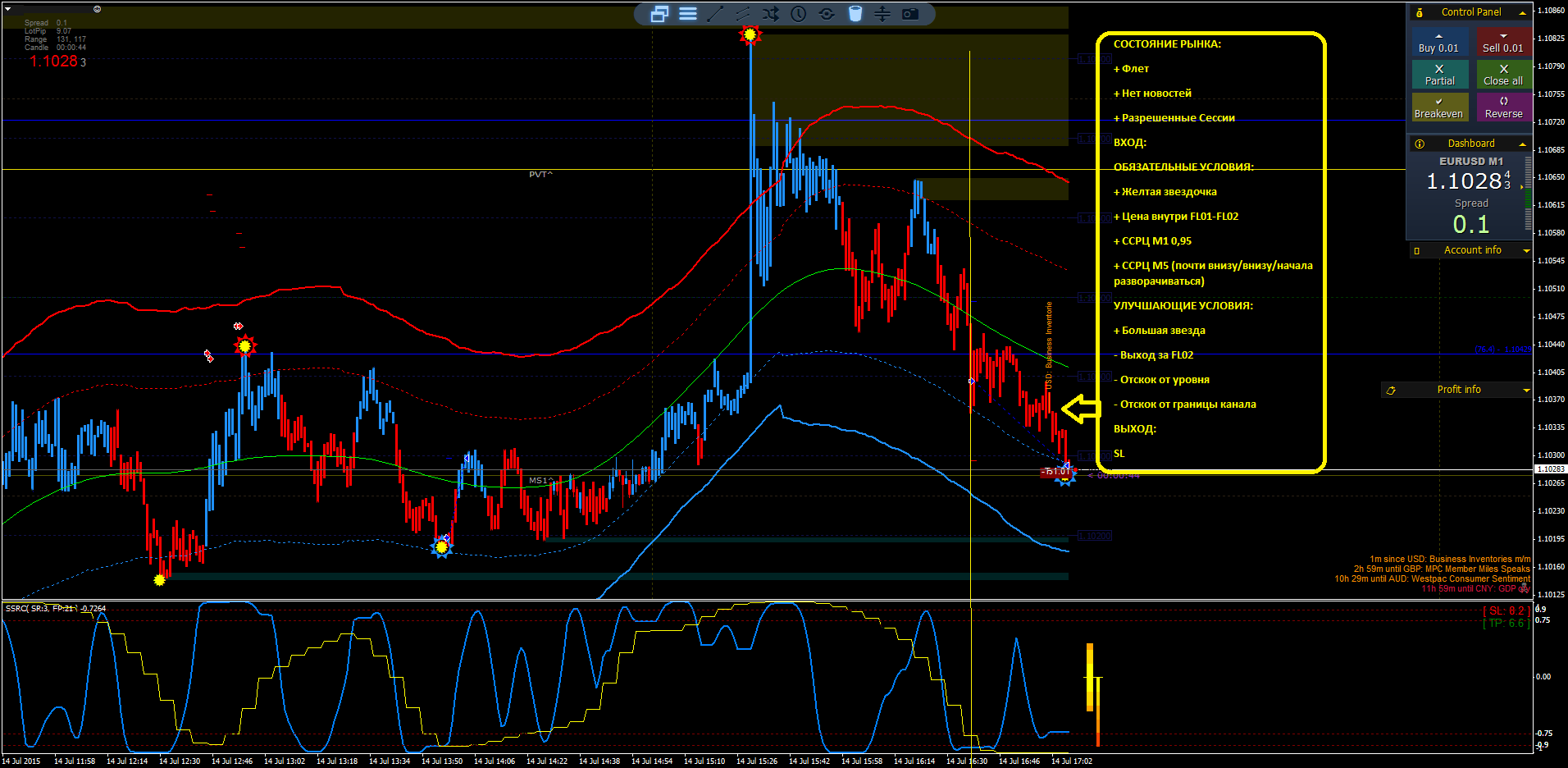Collapse the Dashboard section
1568x768 pixels.
click(1523, 144)
